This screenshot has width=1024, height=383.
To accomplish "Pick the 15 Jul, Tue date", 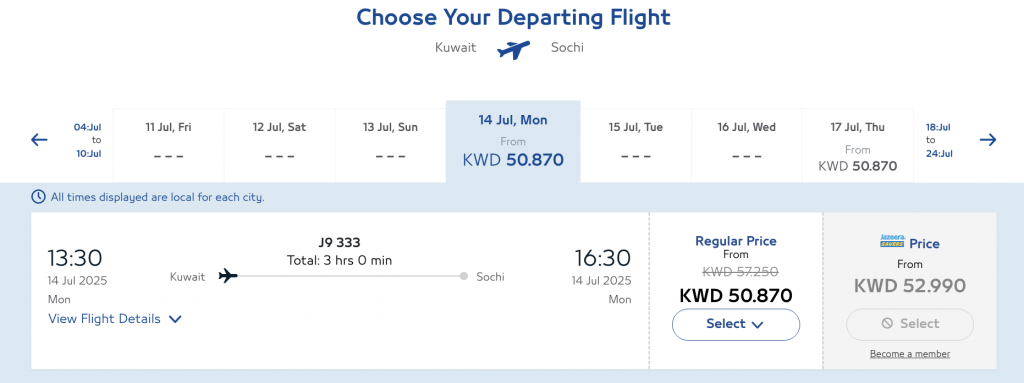I will point(635,146).
